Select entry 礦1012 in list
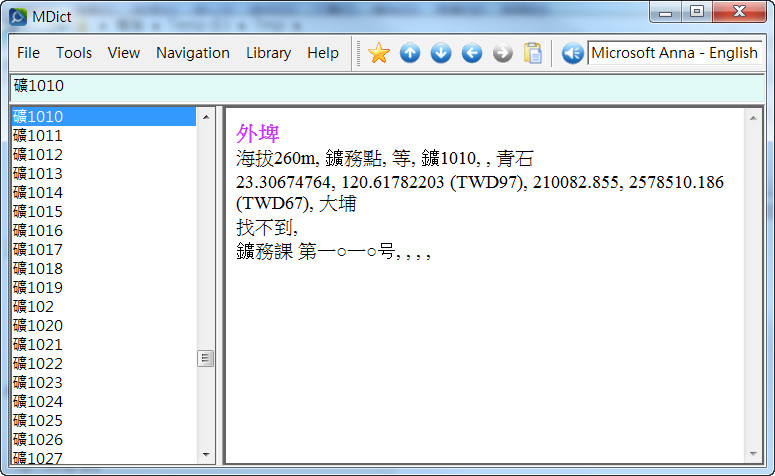The width and height of the screenshot is (775, 476). tap(104, 155)
